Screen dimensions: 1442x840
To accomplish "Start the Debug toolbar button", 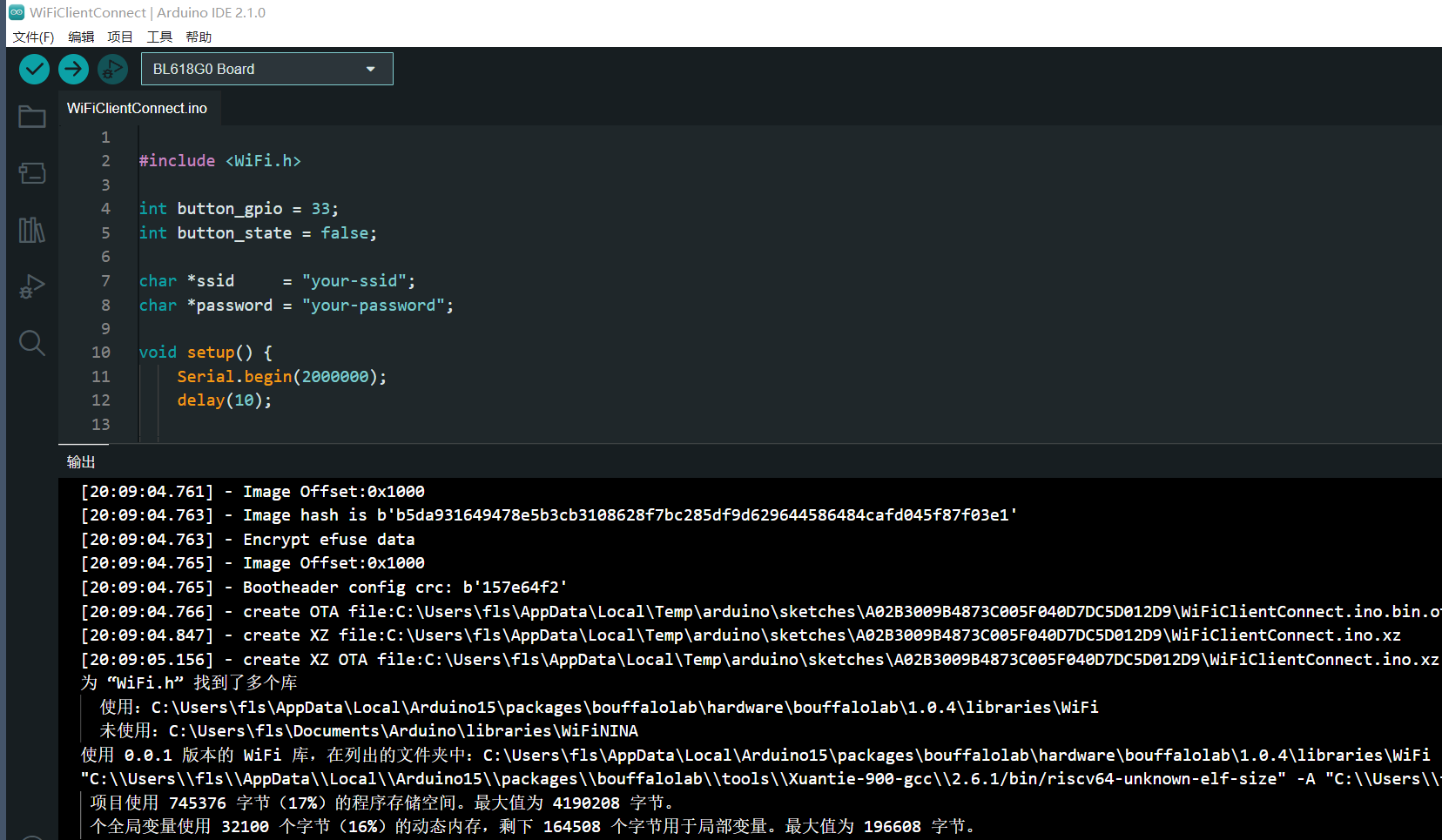I will click(x=112, y=69).
